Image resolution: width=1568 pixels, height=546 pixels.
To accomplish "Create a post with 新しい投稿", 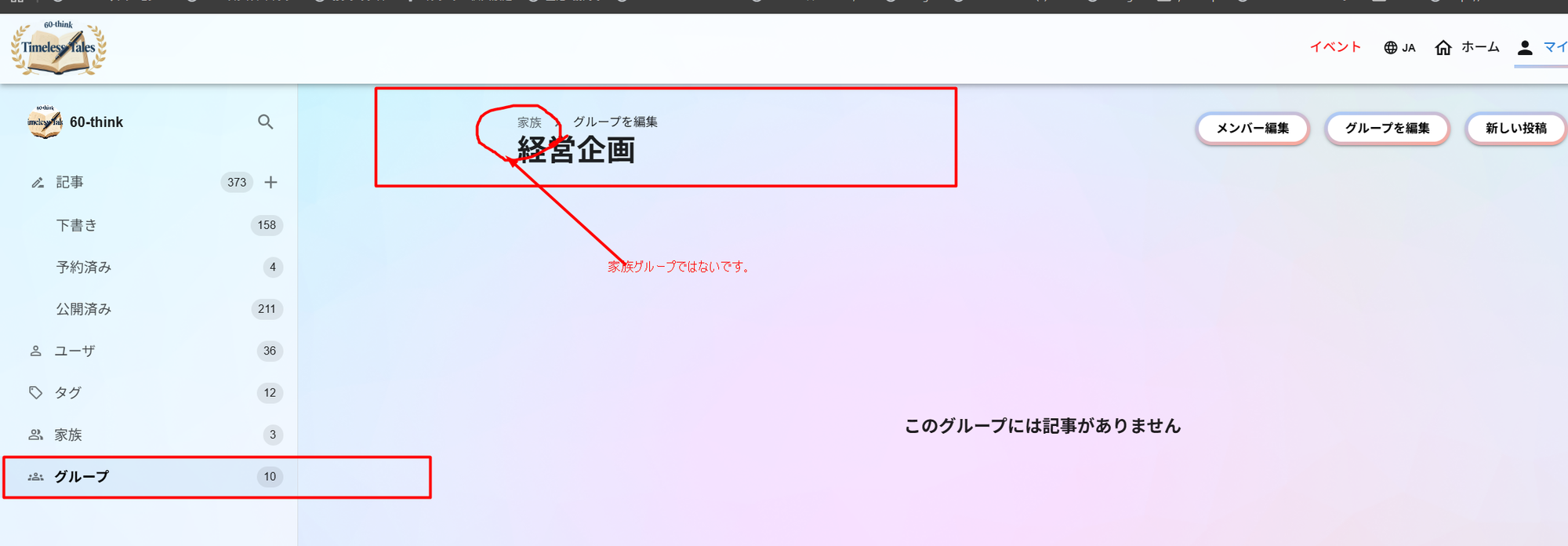I will (1515, 129).
